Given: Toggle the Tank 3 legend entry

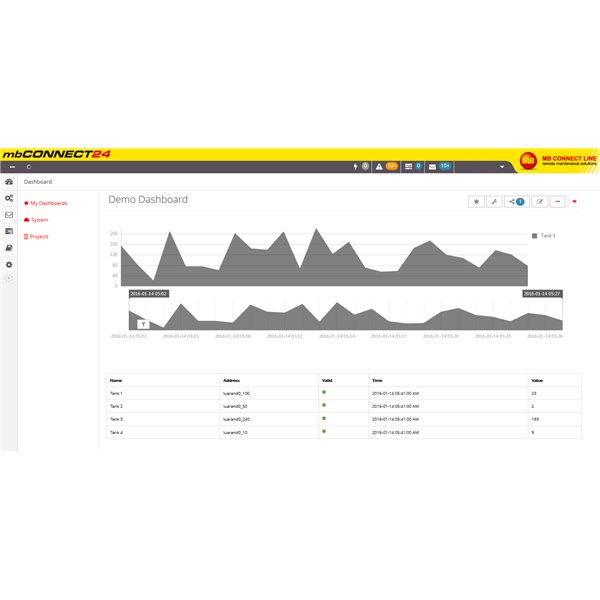Looking at the screenshot, I should 545,235.
